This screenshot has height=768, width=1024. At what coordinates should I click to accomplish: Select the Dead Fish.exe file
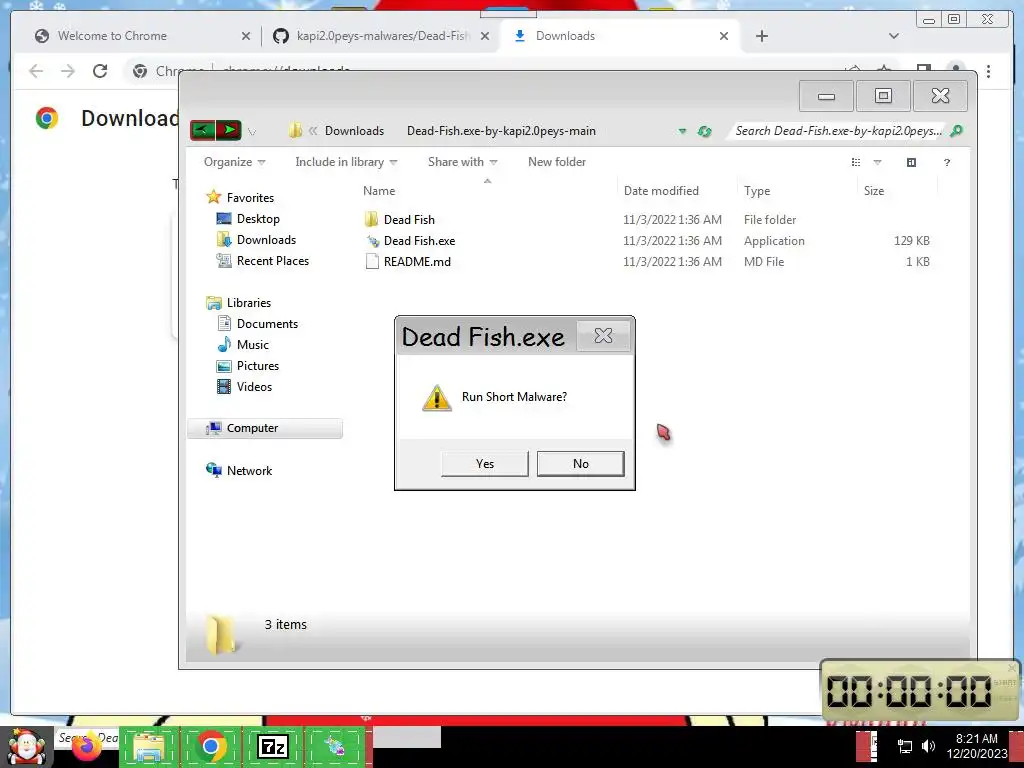tap(419, 240)
